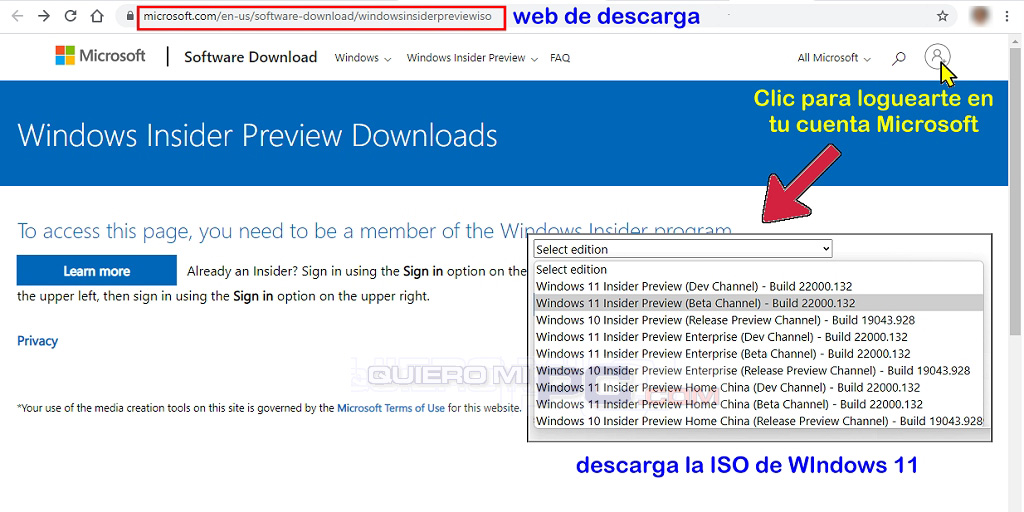
Task: Select Windows 10 Insider Preview (Release Preview Channel)
Action: pyautogui.click(x=758, y=320)
